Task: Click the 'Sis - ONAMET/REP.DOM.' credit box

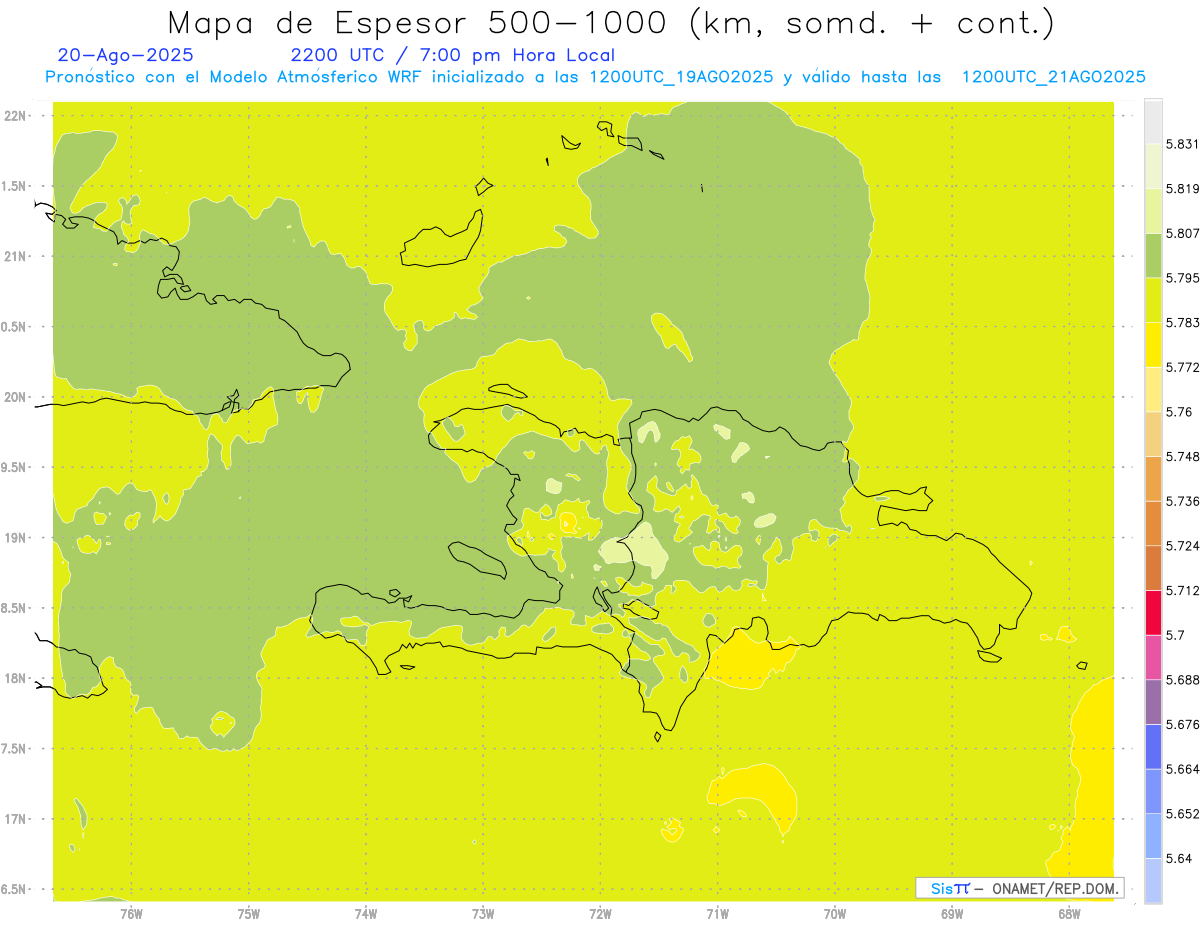Action: (1020, 888)
